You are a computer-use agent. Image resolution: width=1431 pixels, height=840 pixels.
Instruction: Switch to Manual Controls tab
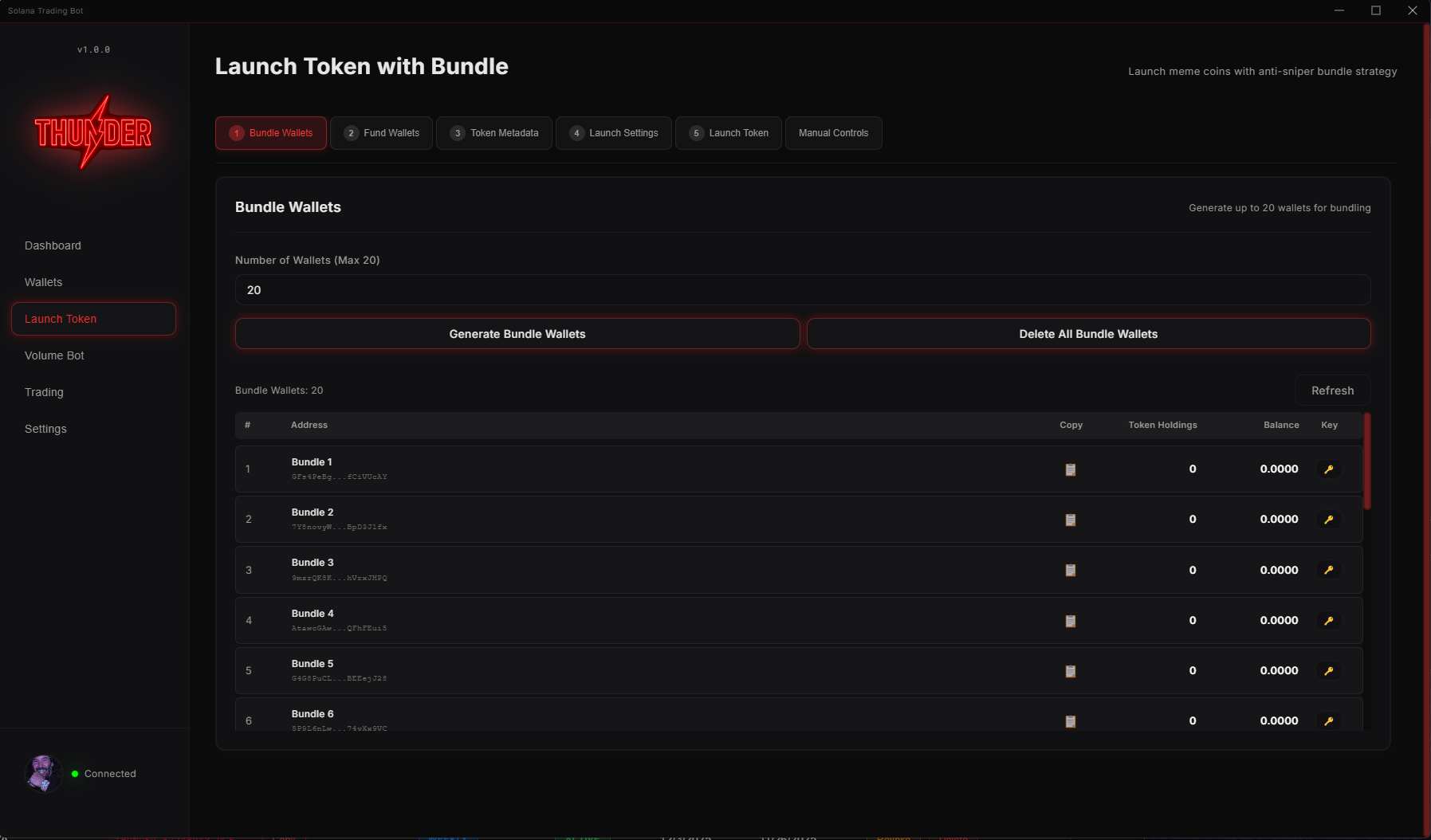point(833,133)
